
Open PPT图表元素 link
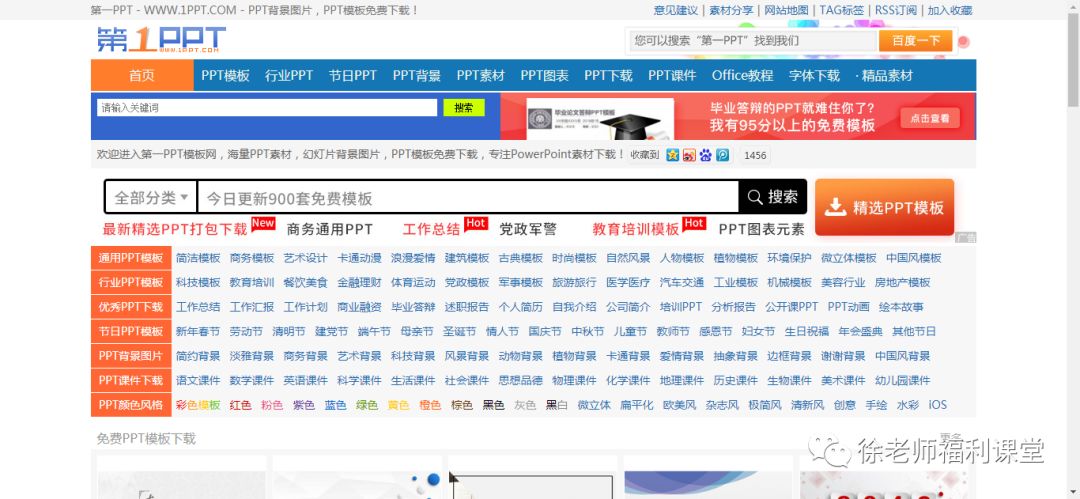762,229
